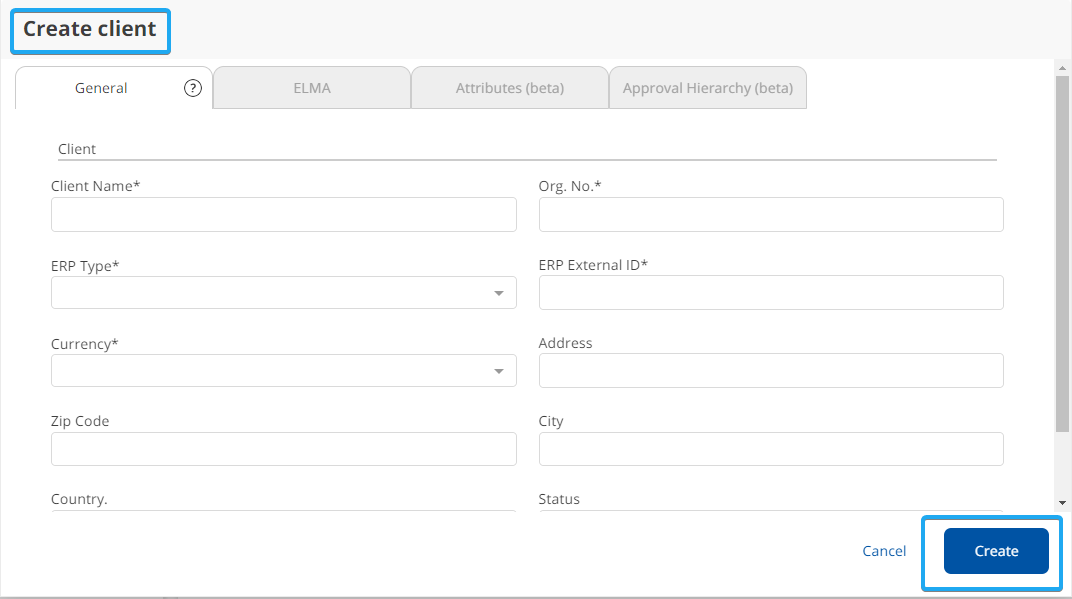
Task: Select the Approval Hierarchy (beta) tab
Action: click(708, 88)
